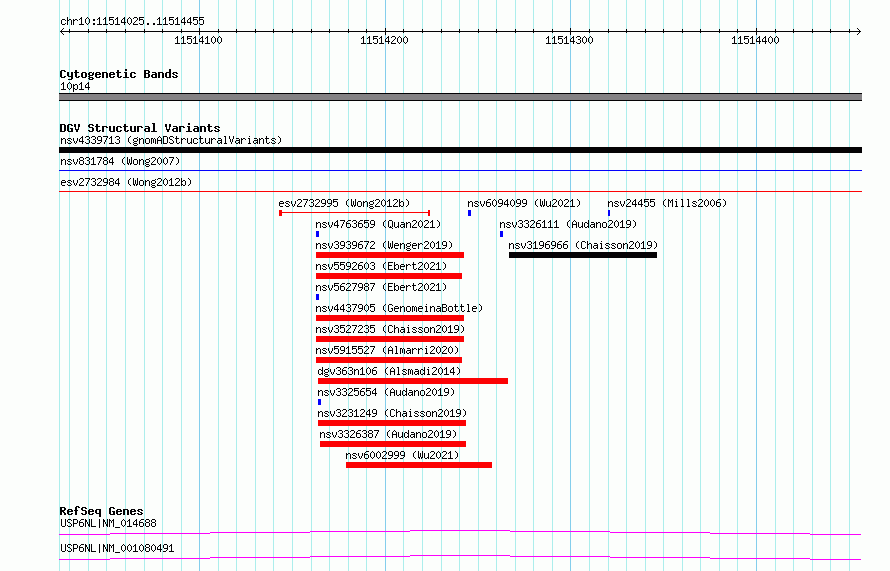This screenshot has width=890, height=571.
Task: Click the nsv3326111 (Audano2019) blue marker
Action: point(501,234)
